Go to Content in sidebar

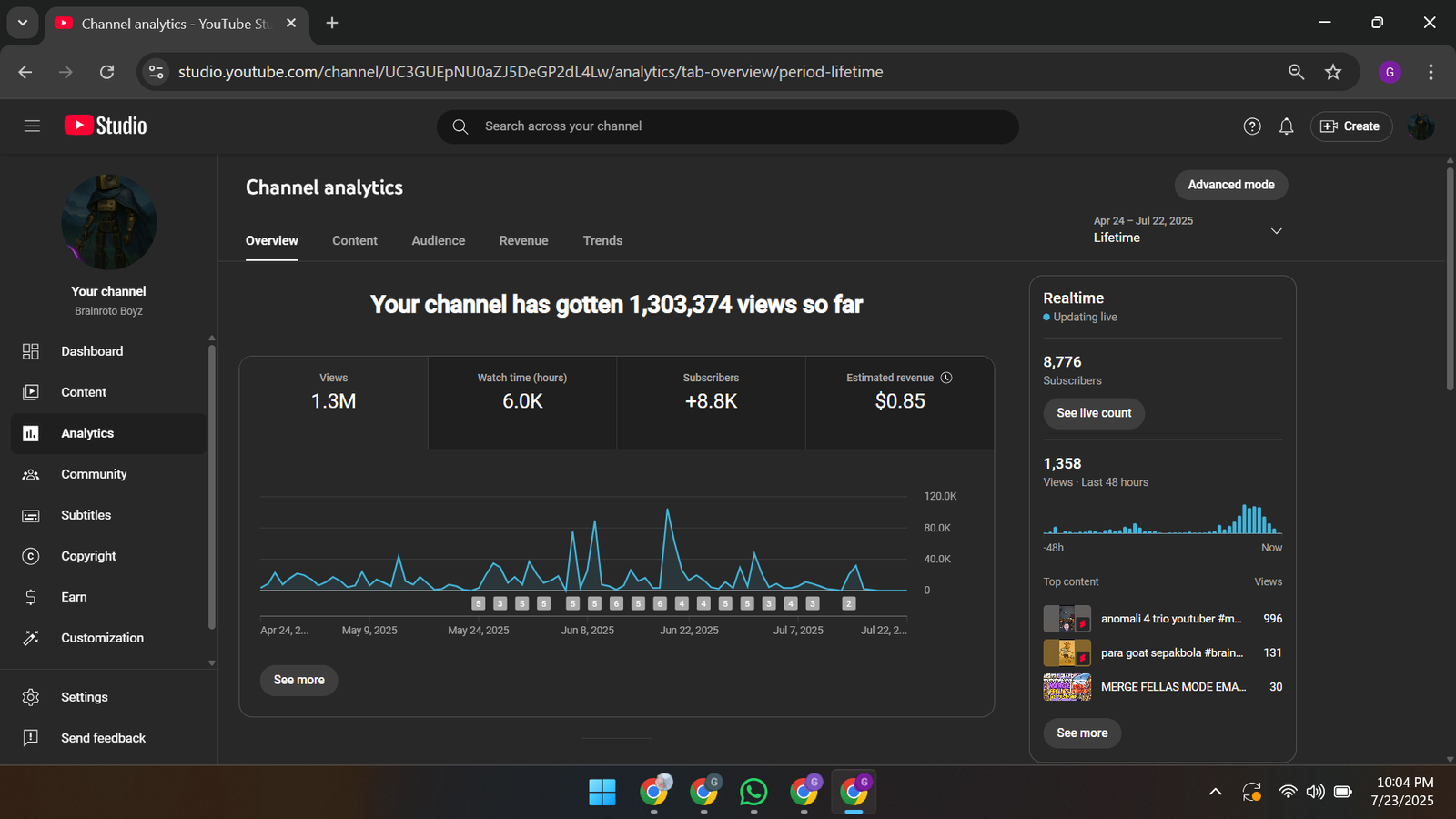(x=108, y=392)
